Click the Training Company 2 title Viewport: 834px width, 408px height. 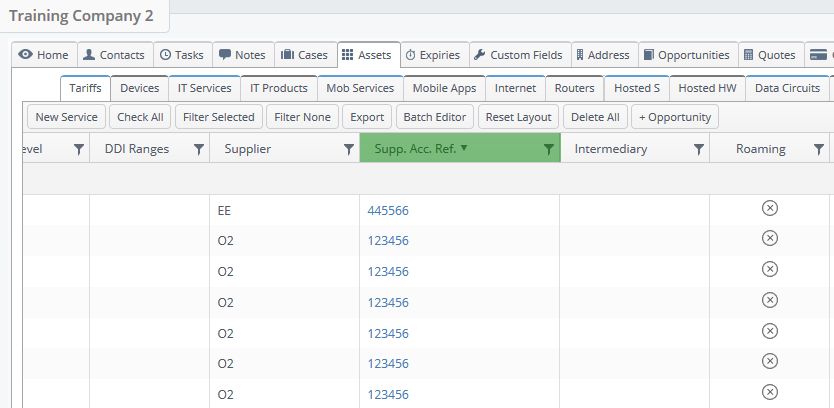[81, 15]
